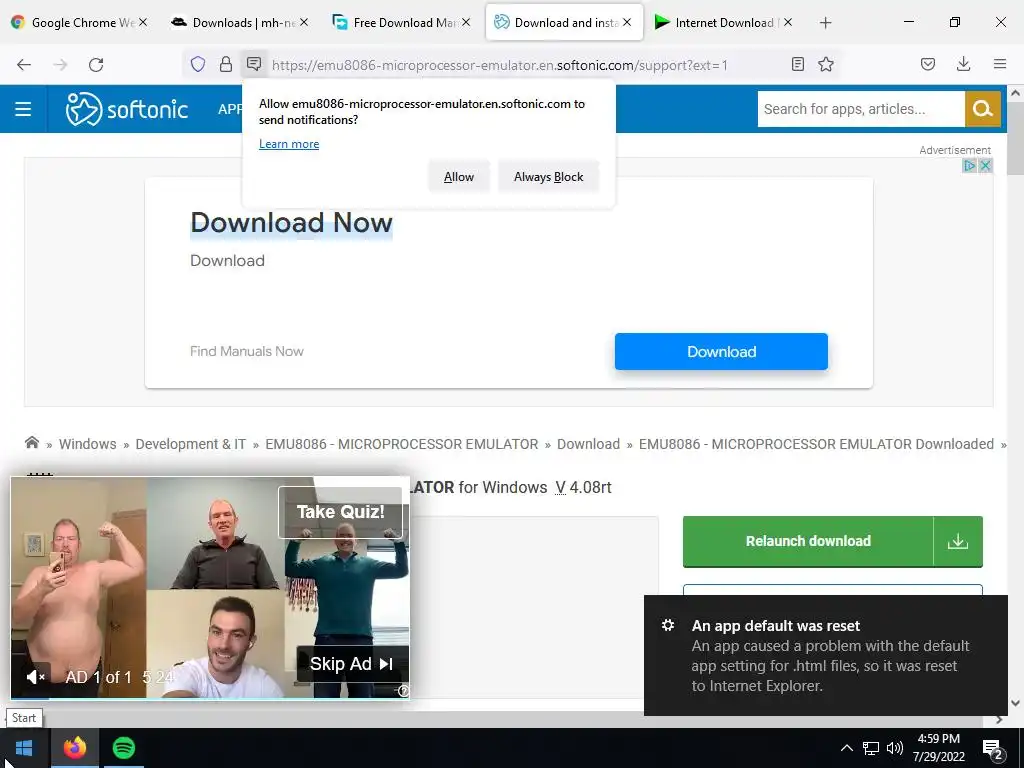Bookmark this page with the star icon
The width and height of the screenshot is (1024, 768).
(826, 64)
